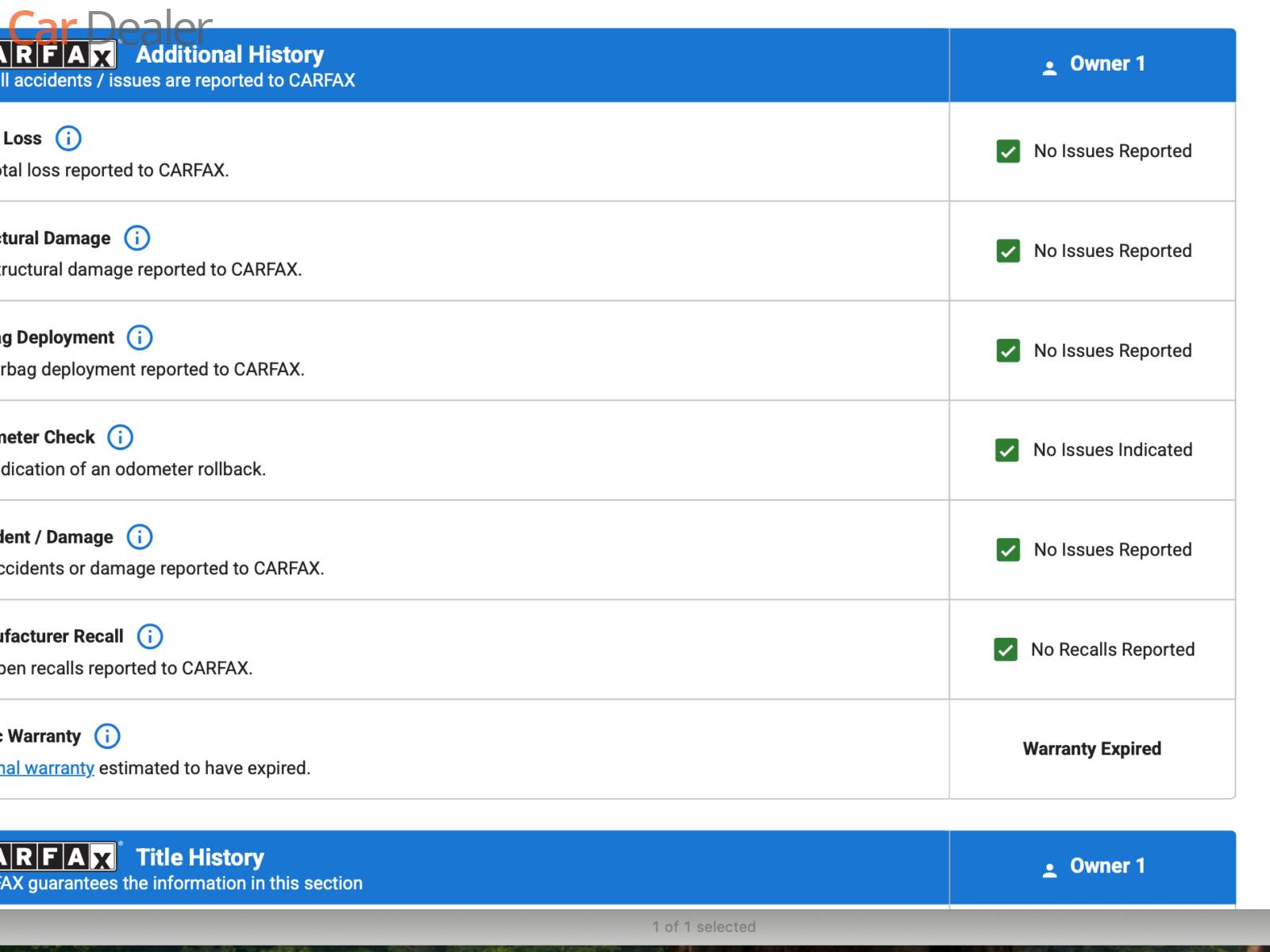Screen dimensions: 1270x952
Task: Click green checkmark for Total Loss row
Action: coord(1008,152)
